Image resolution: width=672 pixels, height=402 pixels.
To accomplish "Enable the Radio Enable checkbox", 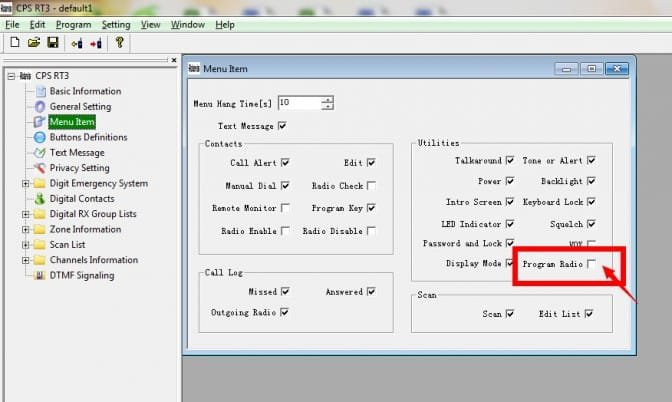I will (285, 231).
